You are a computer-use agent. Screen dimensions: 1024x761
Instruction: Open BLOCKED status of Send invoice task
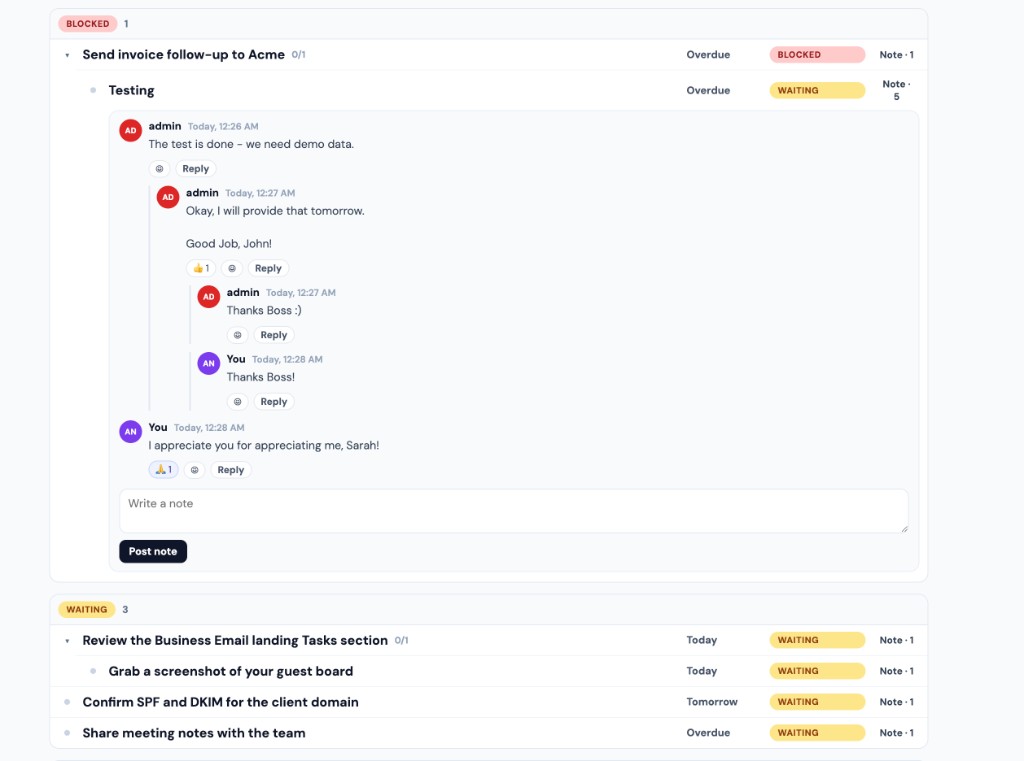(x=817, y=55)
